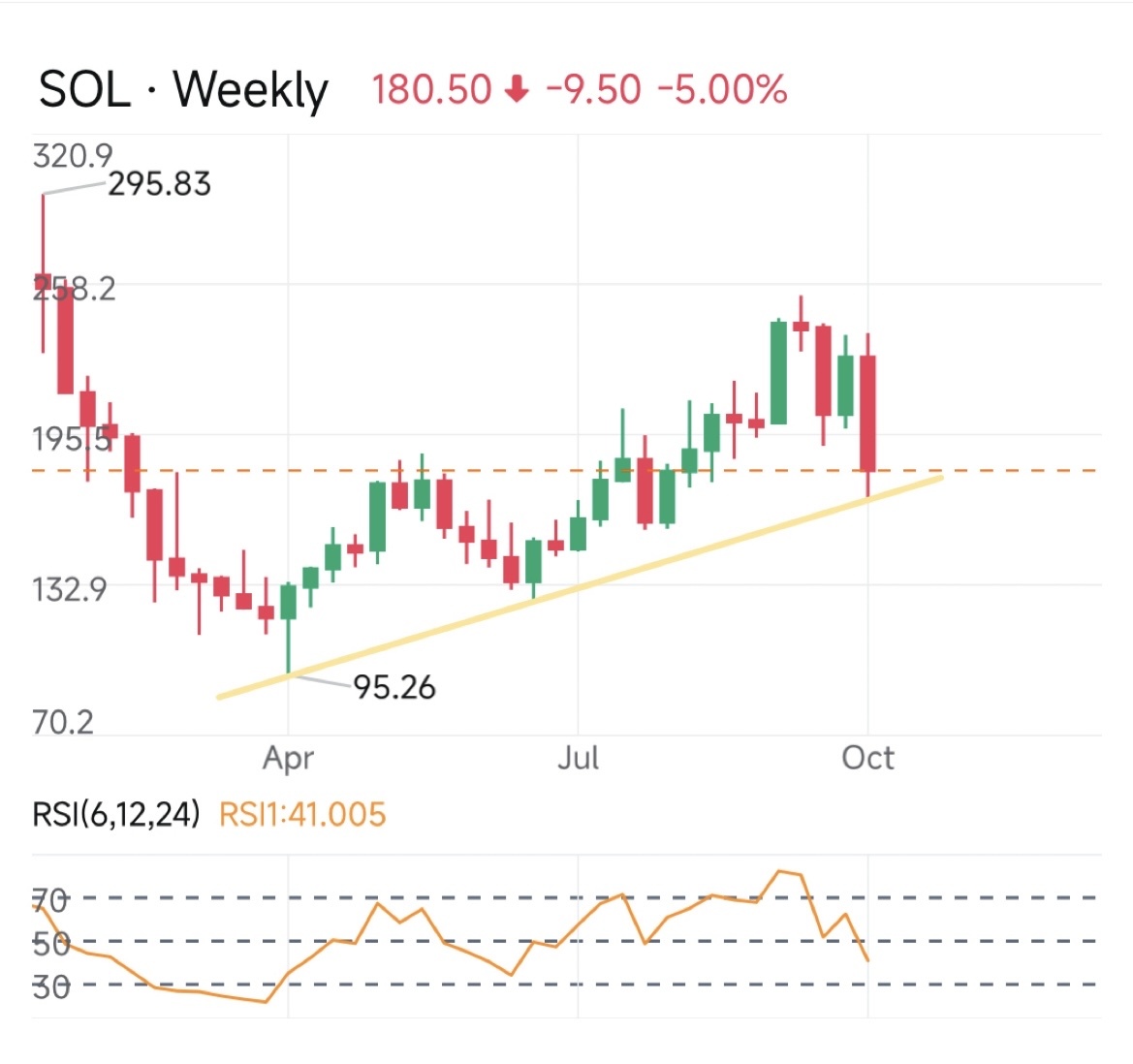
Task: Click the 132.9 price axis label
Action: pos(70,588)
